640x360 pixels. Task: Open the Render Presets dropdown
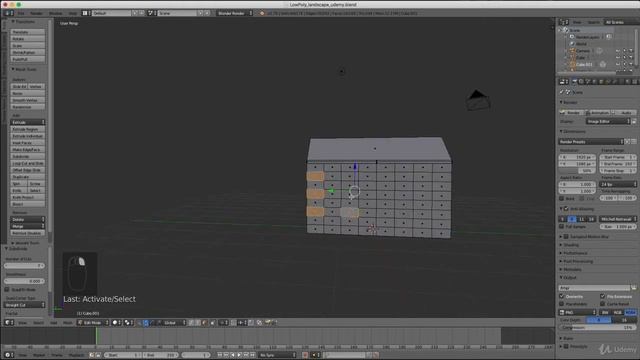[591, 142]
